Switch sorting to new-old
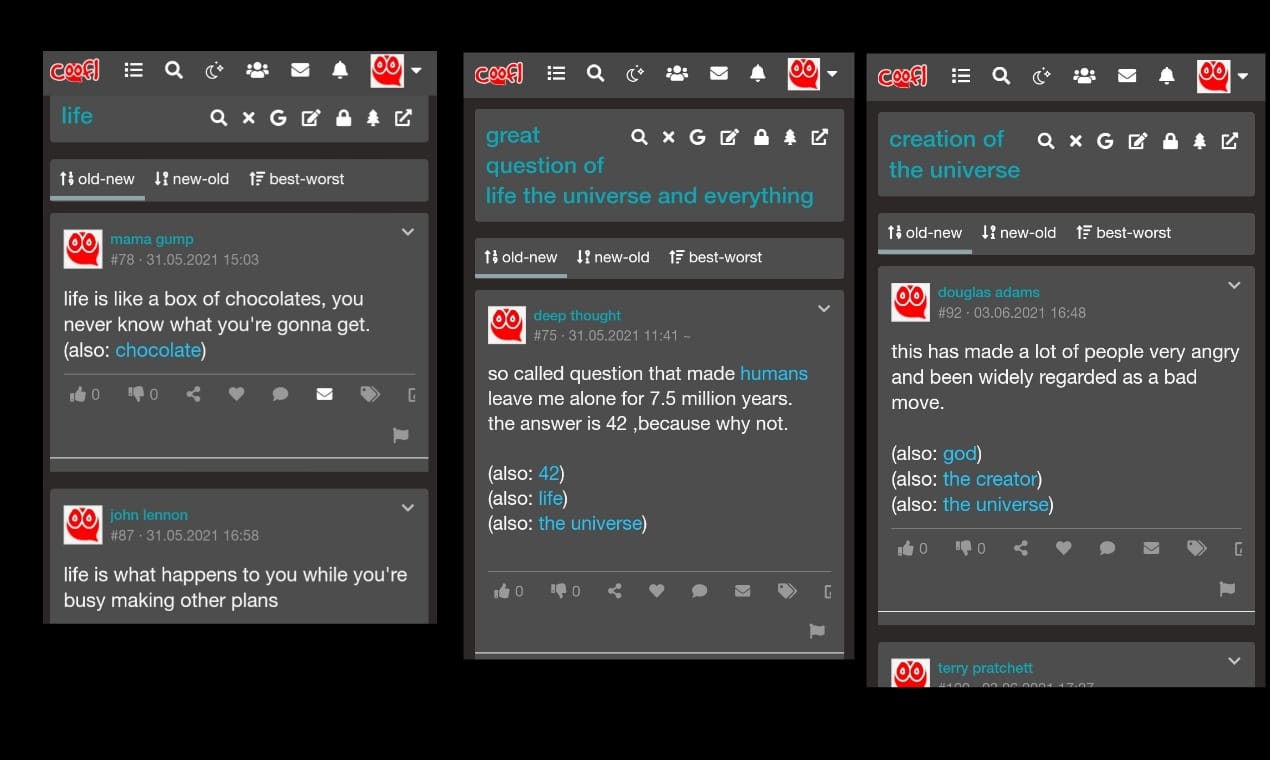 191,179
